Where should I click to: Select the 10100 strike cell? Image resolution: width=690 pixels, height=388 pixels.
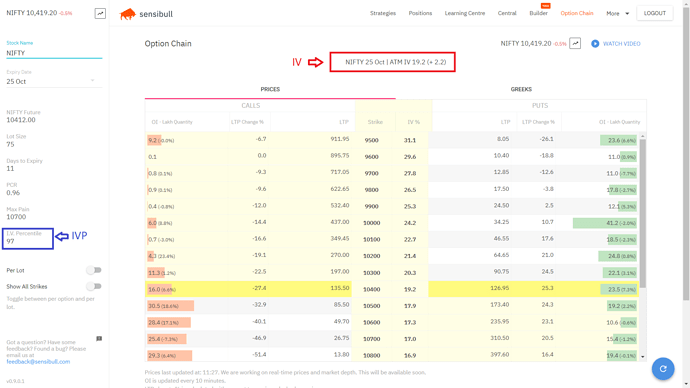371,239
